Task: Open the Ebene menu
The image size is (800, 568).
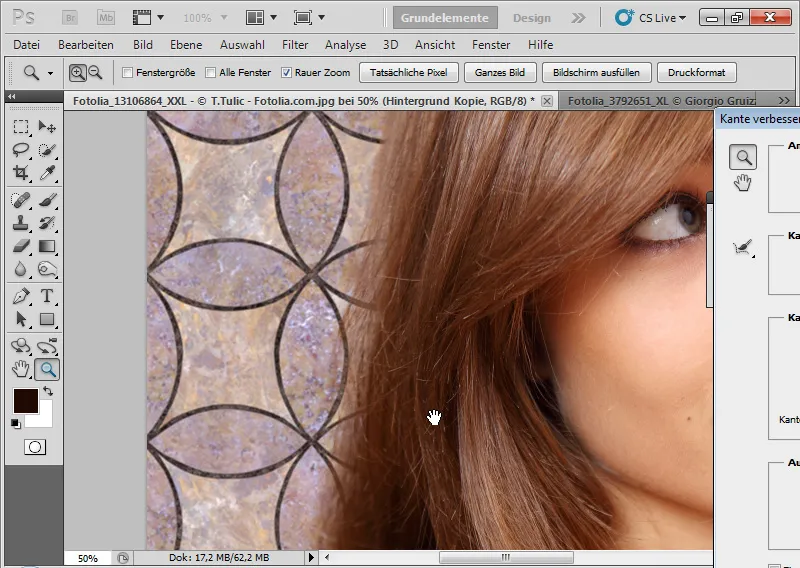Action: (186, 45)
